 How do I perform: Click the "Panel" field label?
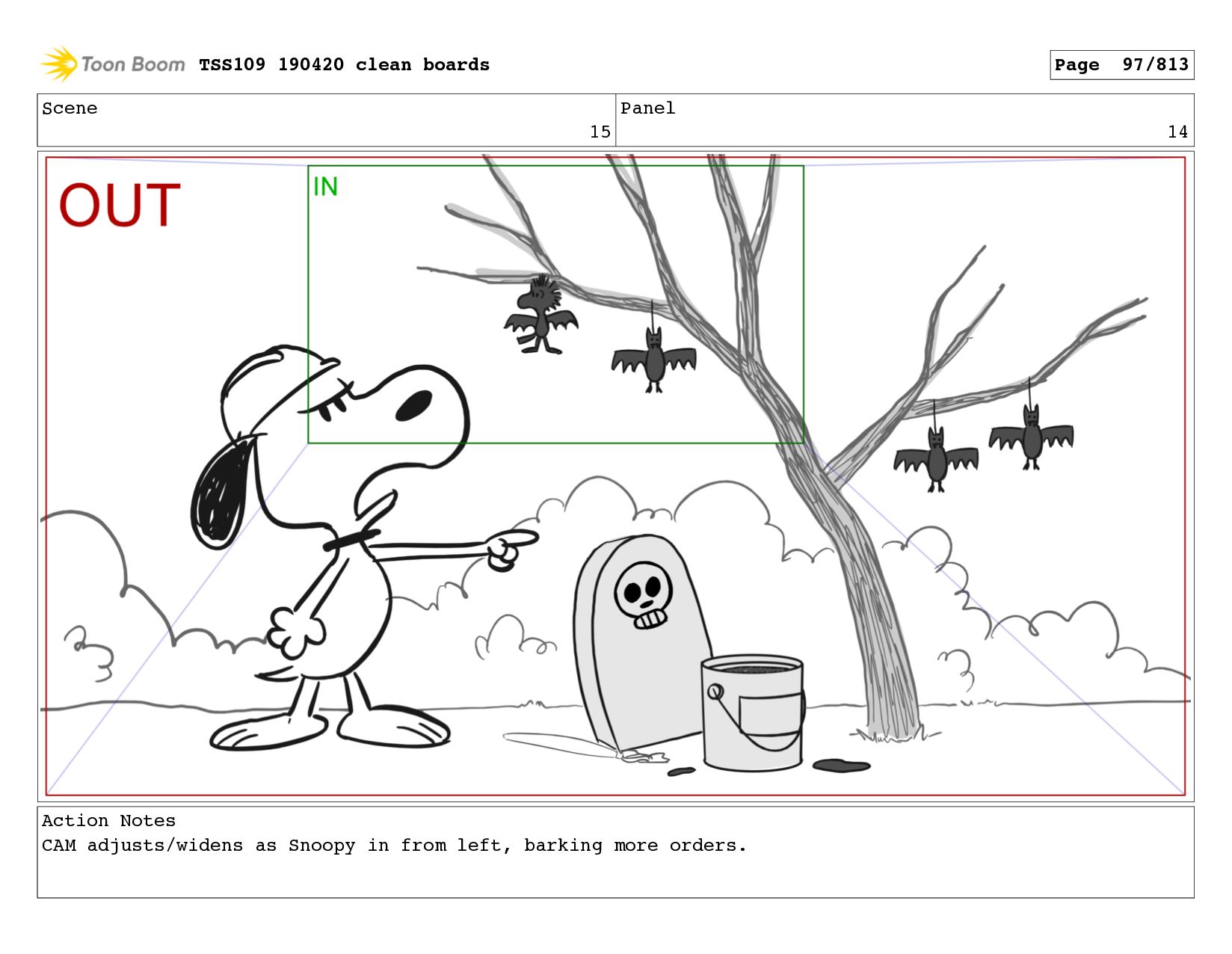[647, 108]
